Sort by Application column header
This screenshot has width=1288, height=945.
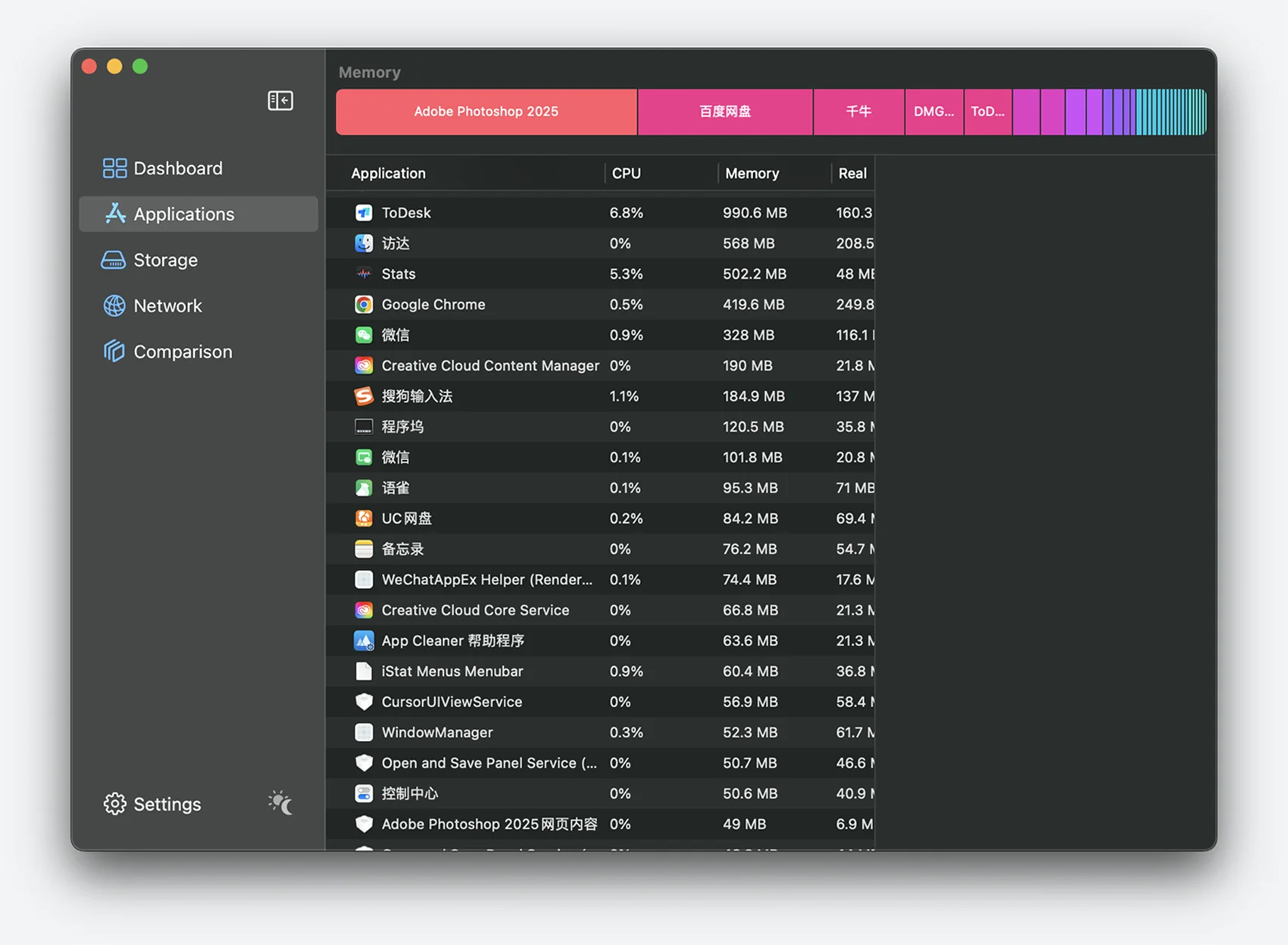[389, 174]
